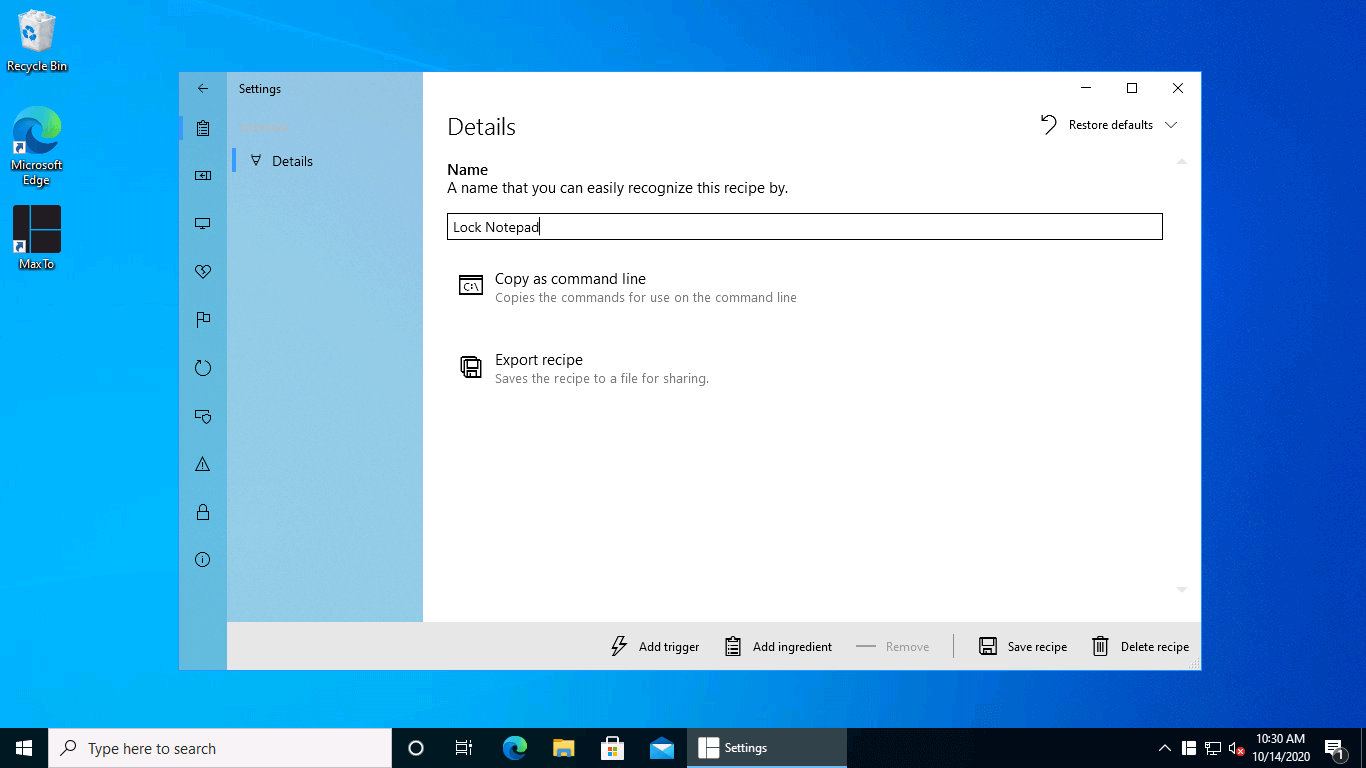1366x768 pixels.
Task: Click the broken heart sidebar icon
Action: 203,272
